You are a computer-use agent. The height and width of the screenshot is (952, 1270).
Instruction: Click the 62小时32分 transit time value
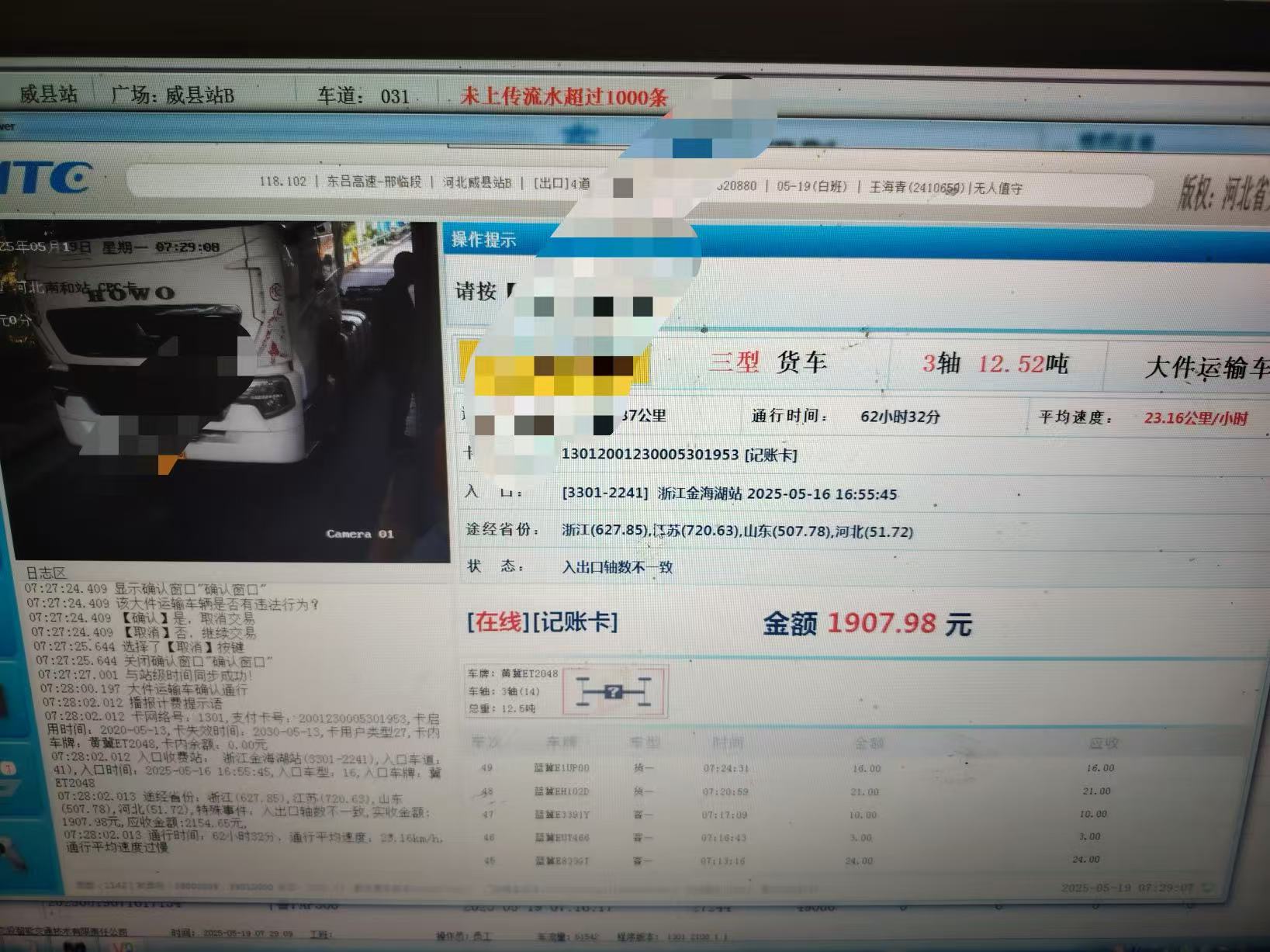tap(900, 417)
